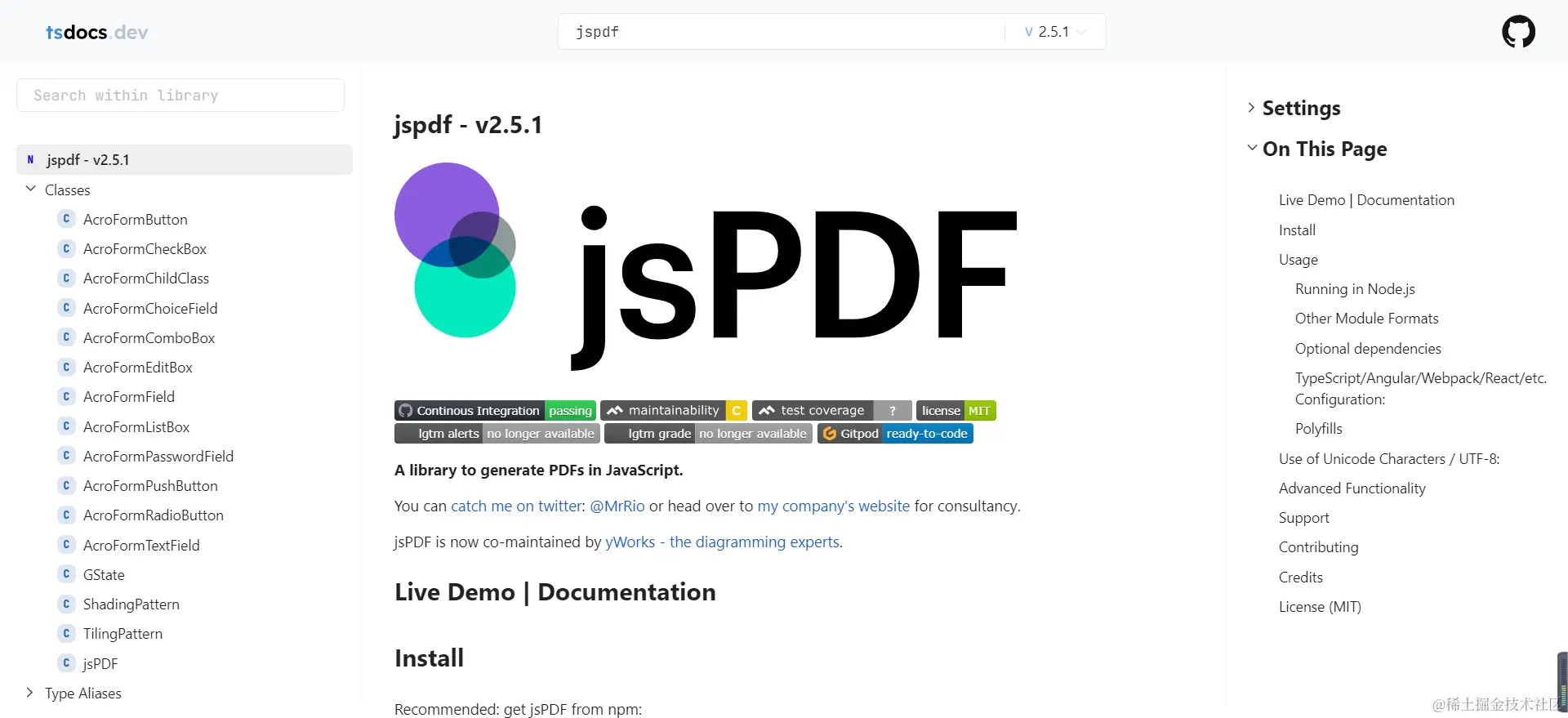Click class icon beside AcroFormButton
Screen dimensions: 1568x718
[x=67, y=219]
